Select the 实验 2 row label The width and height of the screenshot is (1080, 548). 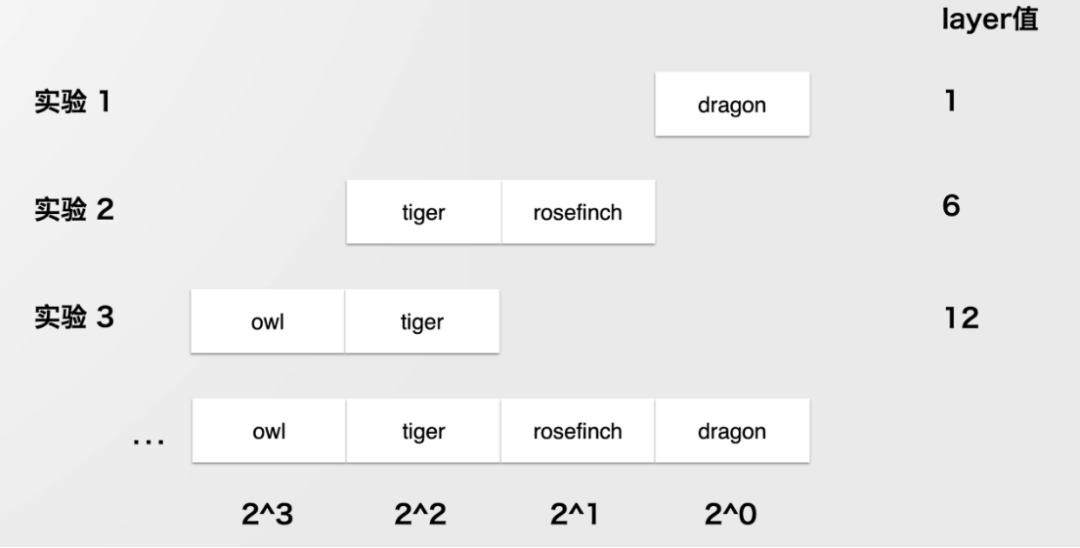point(74,211)
